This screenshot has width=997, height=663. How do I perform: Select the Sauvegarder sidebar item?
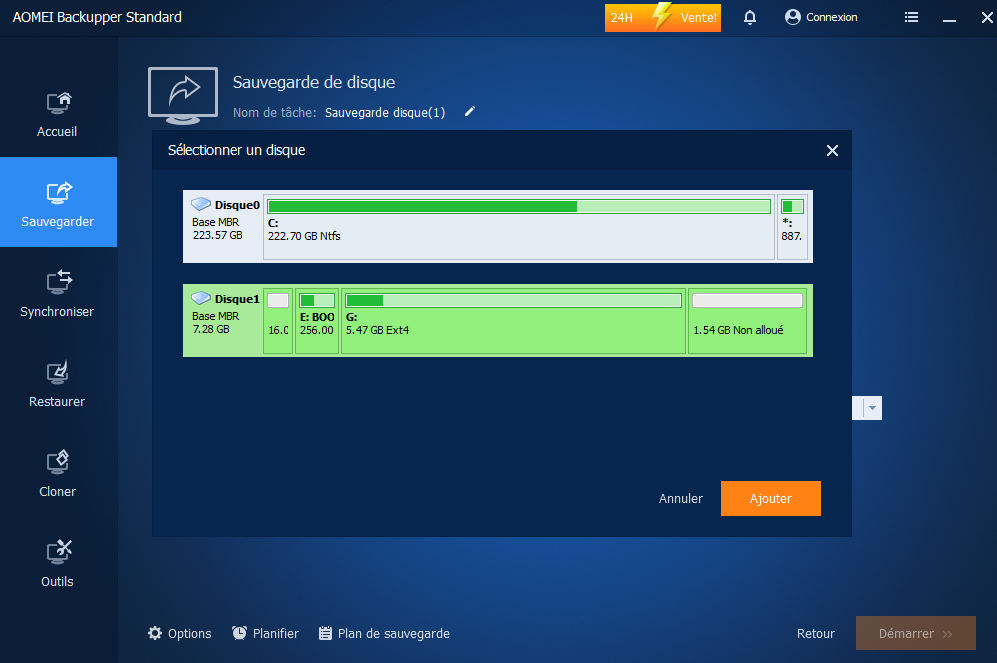(58, 202)
